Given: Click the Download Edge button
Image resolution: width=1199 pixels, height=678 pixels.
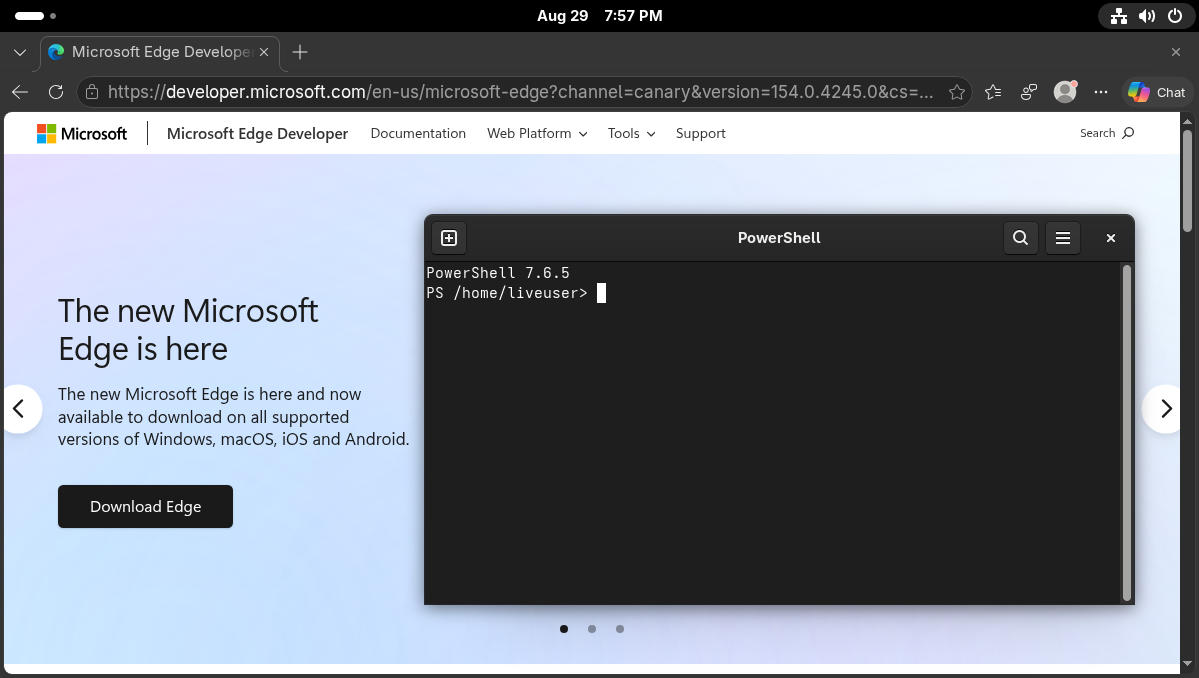Looking at the screenshot, I should 145,507.
